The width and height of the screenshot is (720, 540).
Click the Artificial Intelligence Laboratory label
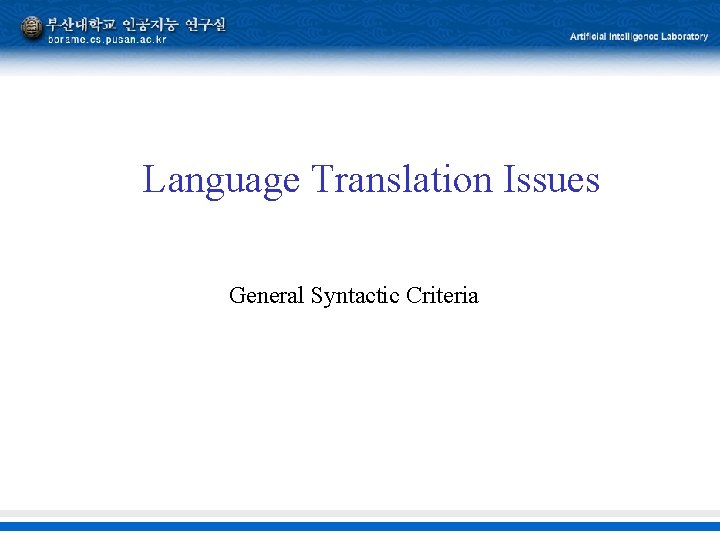point(639,37)
